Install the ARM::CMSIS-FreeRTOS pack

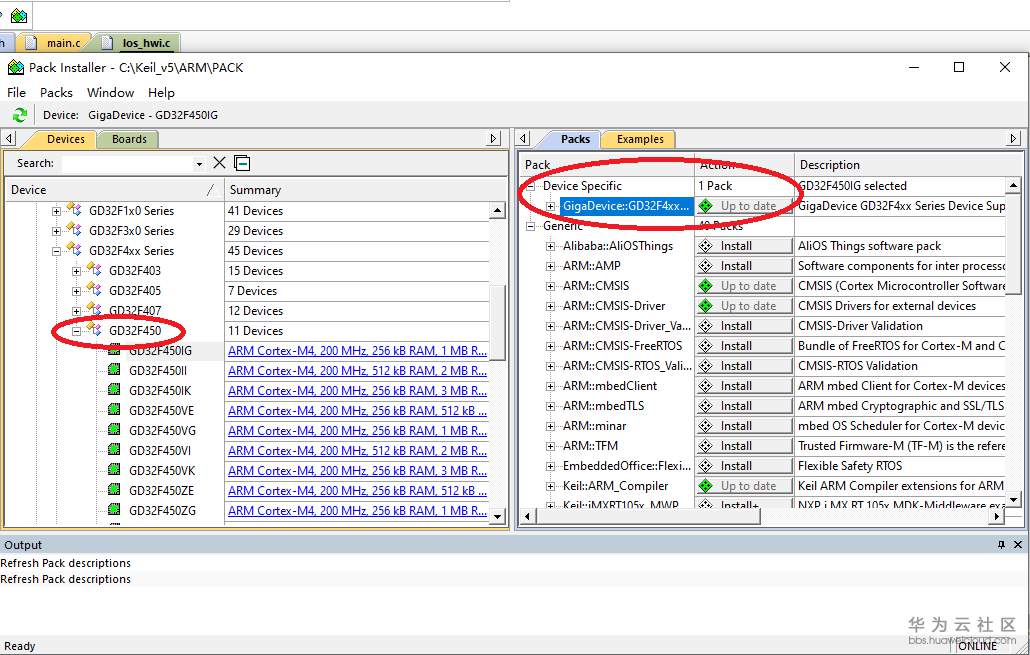click(744, 346)
